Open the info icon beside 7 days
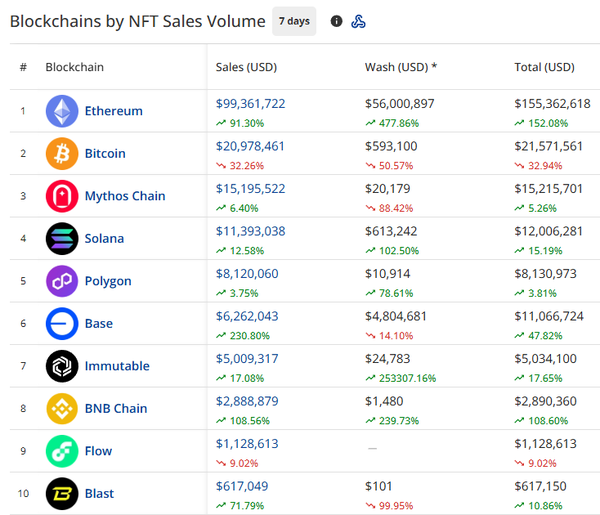The image size is (600, 515). pyautogui.click(x=336, y=21)
